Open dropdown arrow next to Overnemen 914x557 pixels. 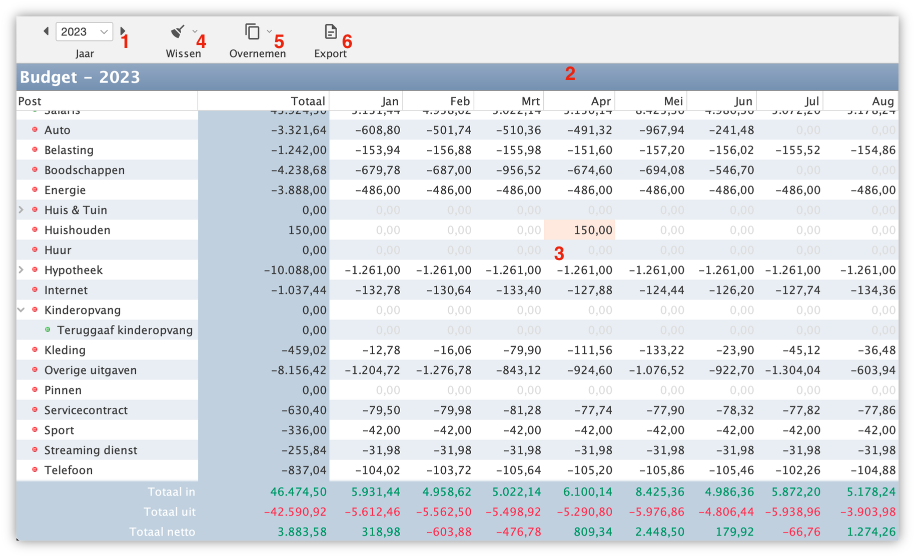269,32
